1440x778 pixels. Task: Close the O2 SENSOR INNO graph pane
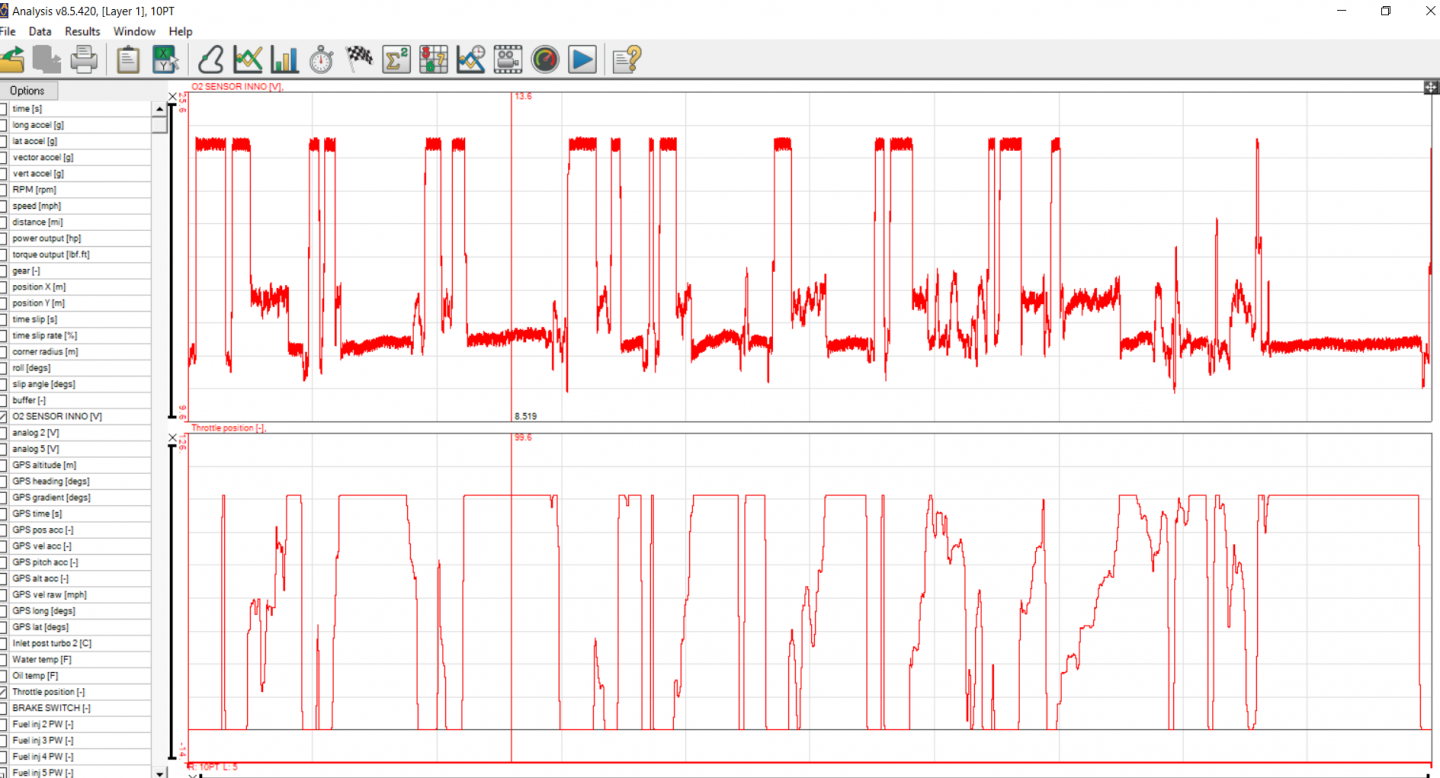point(173,96)
